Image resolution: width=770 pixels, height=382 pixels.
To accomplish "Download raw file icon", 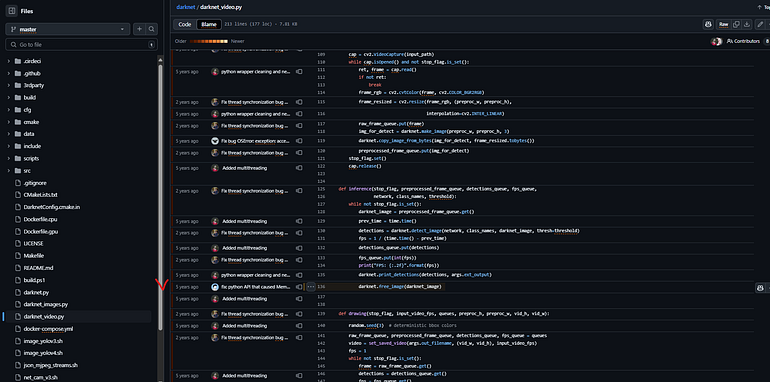I will (746, 24).
